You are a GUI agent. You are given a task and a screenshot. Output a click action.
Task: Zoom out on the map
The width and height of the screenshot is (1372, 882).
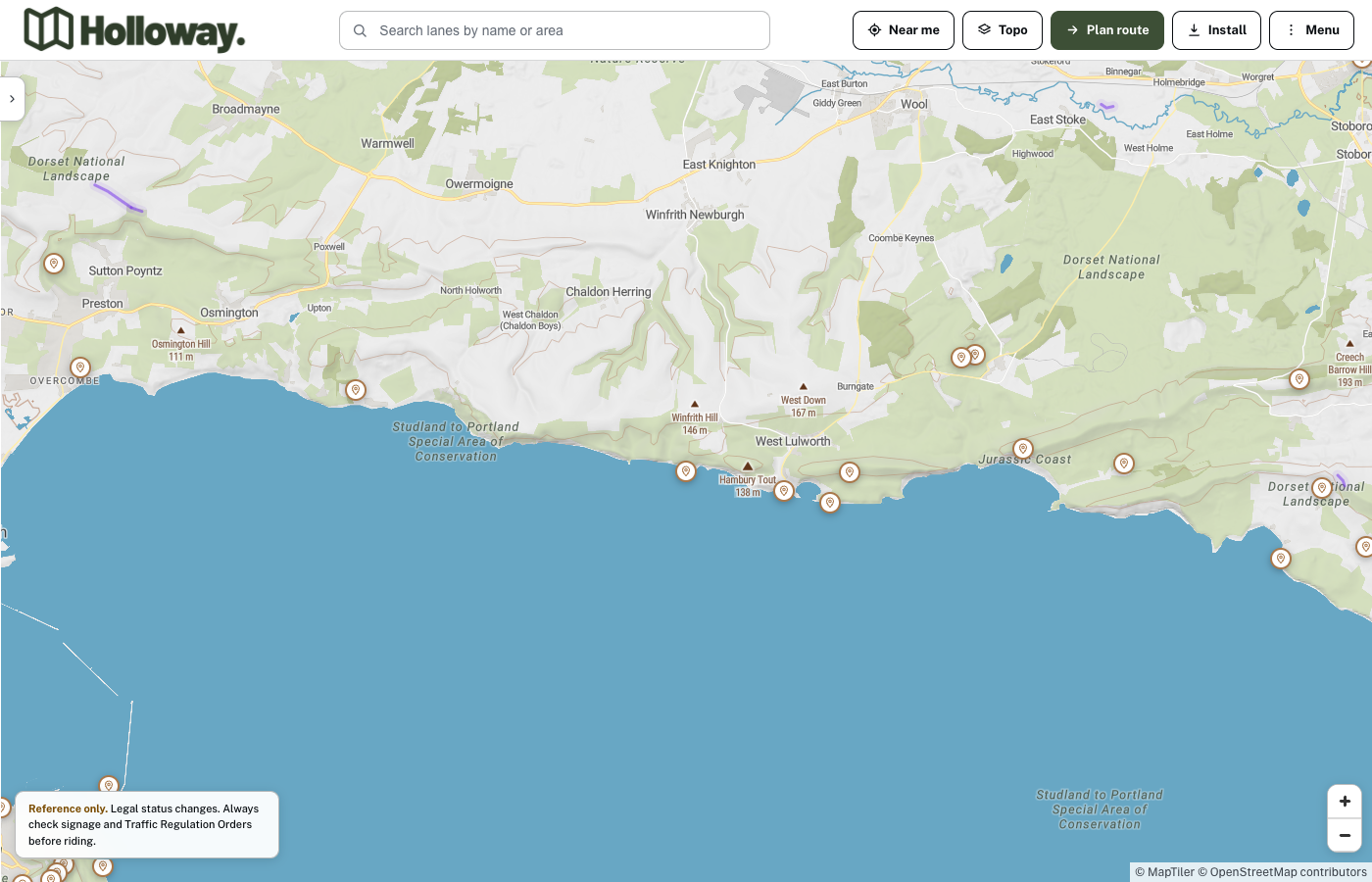pyautogui.click(x=1345, y=835)
